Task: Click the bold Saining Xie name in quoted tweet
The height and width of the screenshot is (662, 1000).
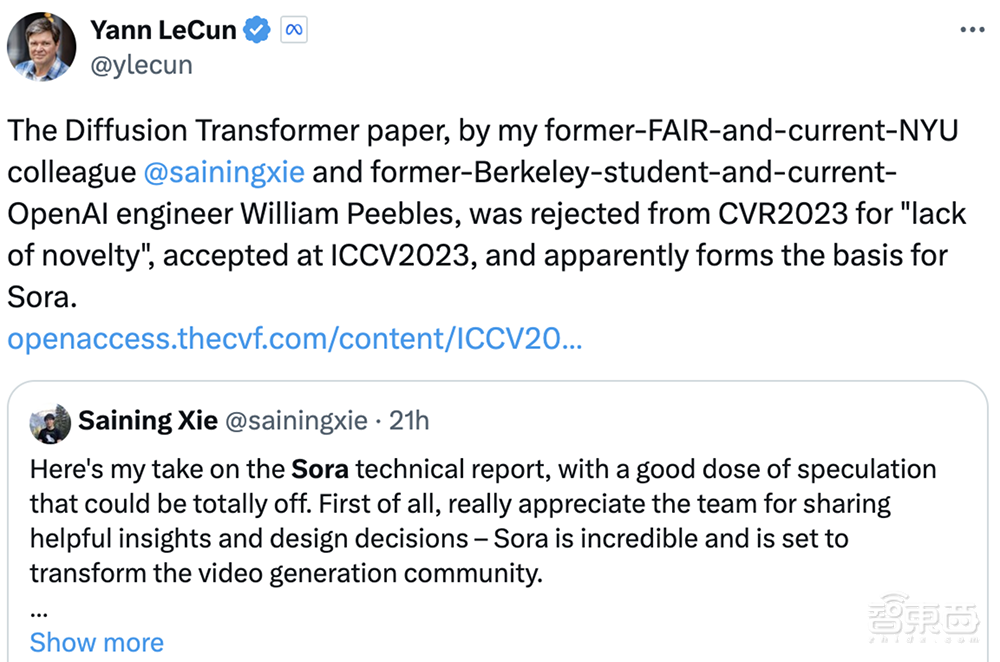Action: point(148,421)
